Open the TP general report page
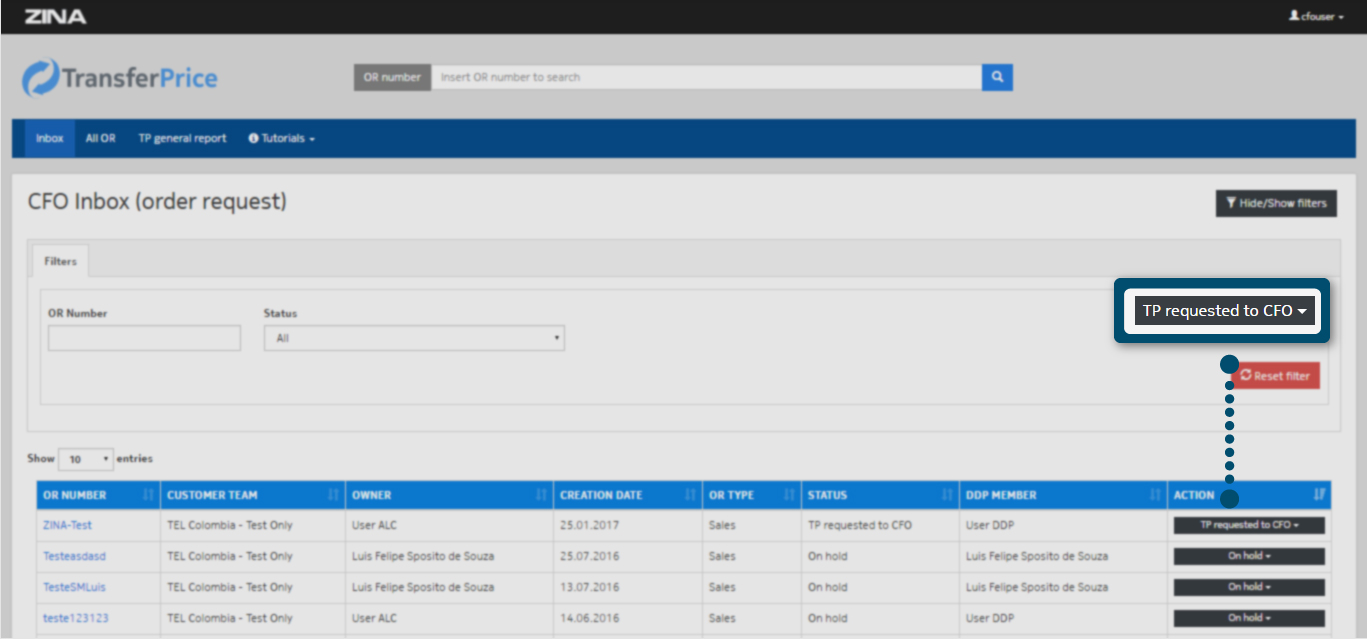The image size is (1367, 639). (182, 138)
